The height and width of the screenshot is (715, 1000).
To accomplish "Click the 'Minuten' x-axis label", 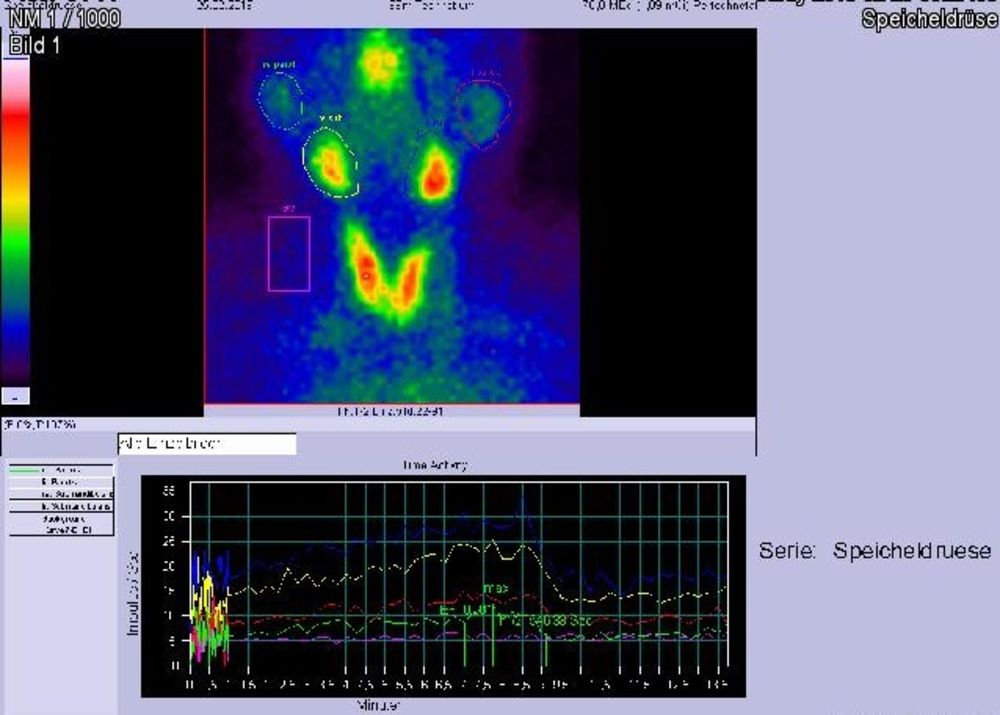I will 378,705.
